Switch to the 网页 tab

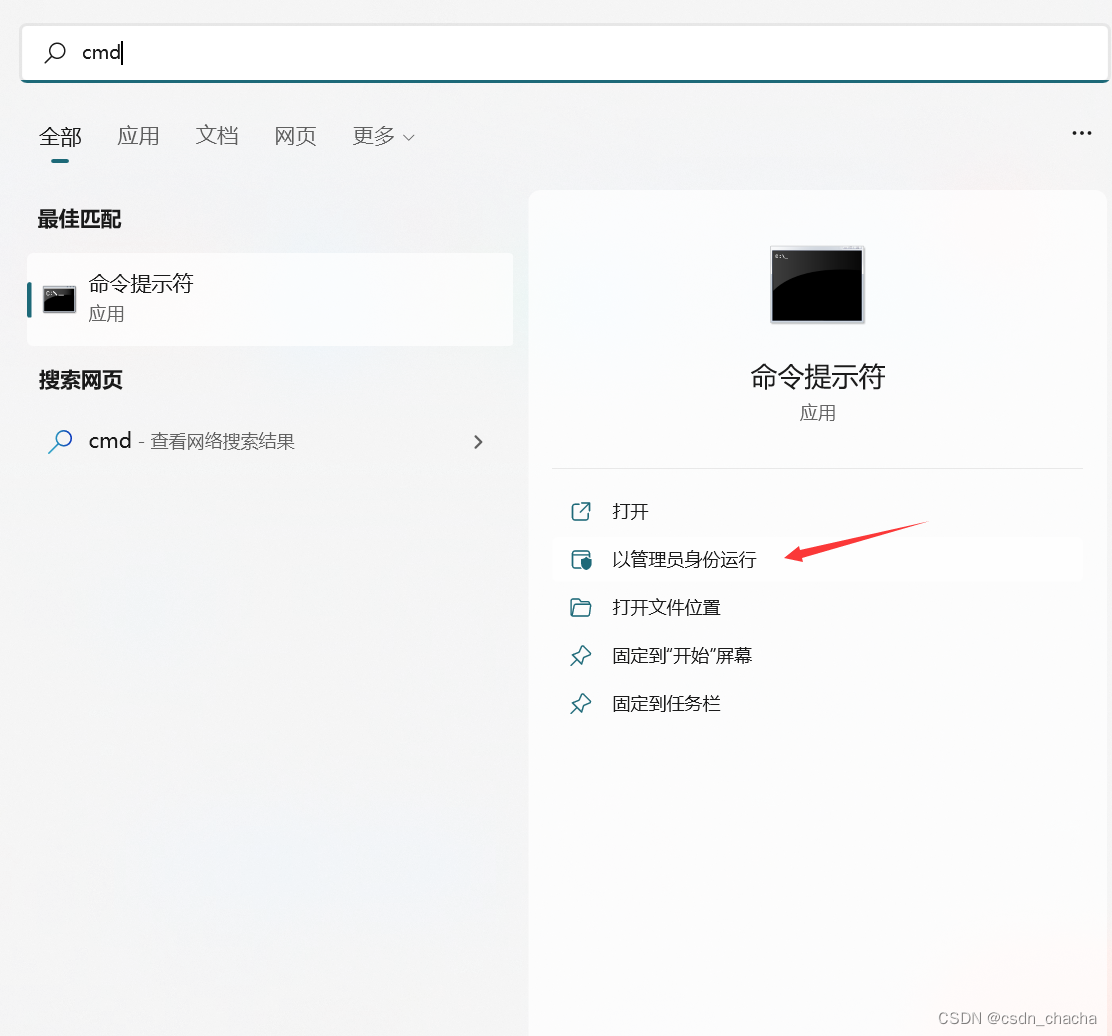[x=295, y=135]
